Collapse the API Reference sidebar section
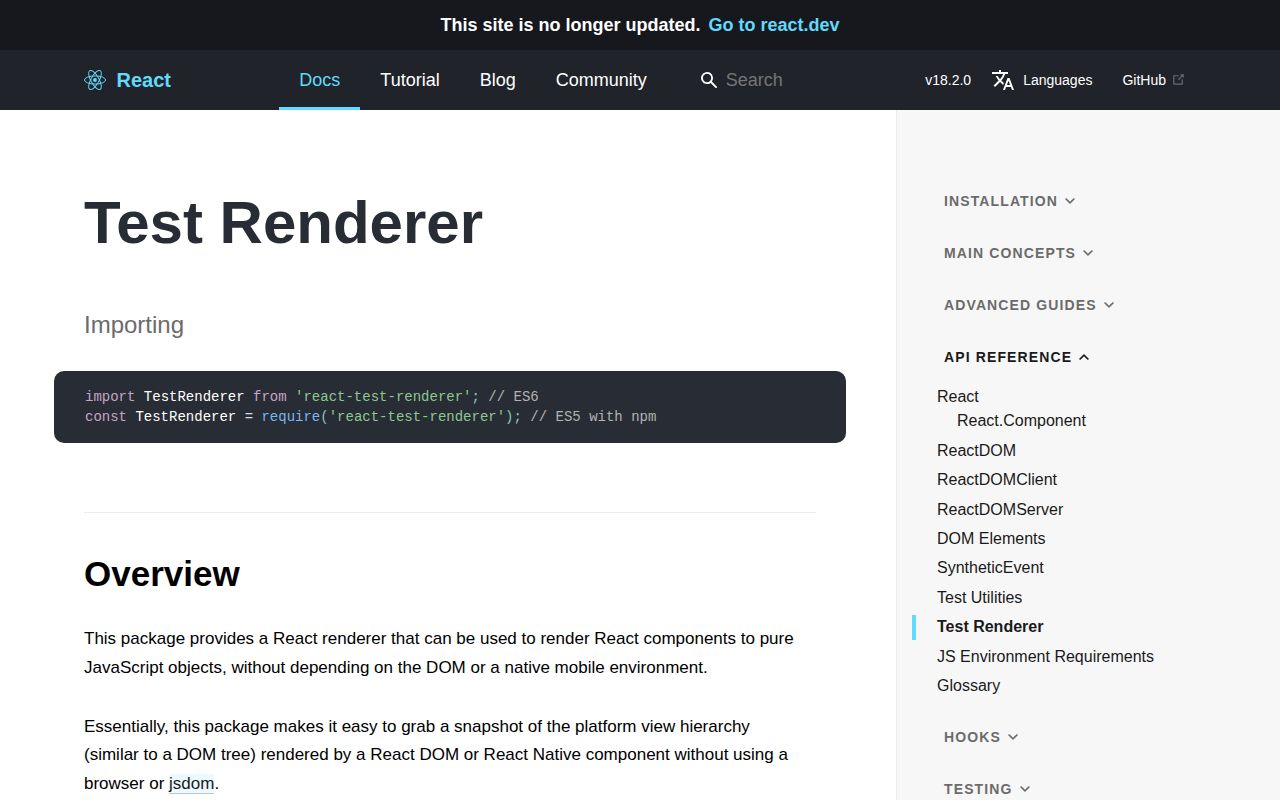1280x800 pixels. (x=1016, y=357)
